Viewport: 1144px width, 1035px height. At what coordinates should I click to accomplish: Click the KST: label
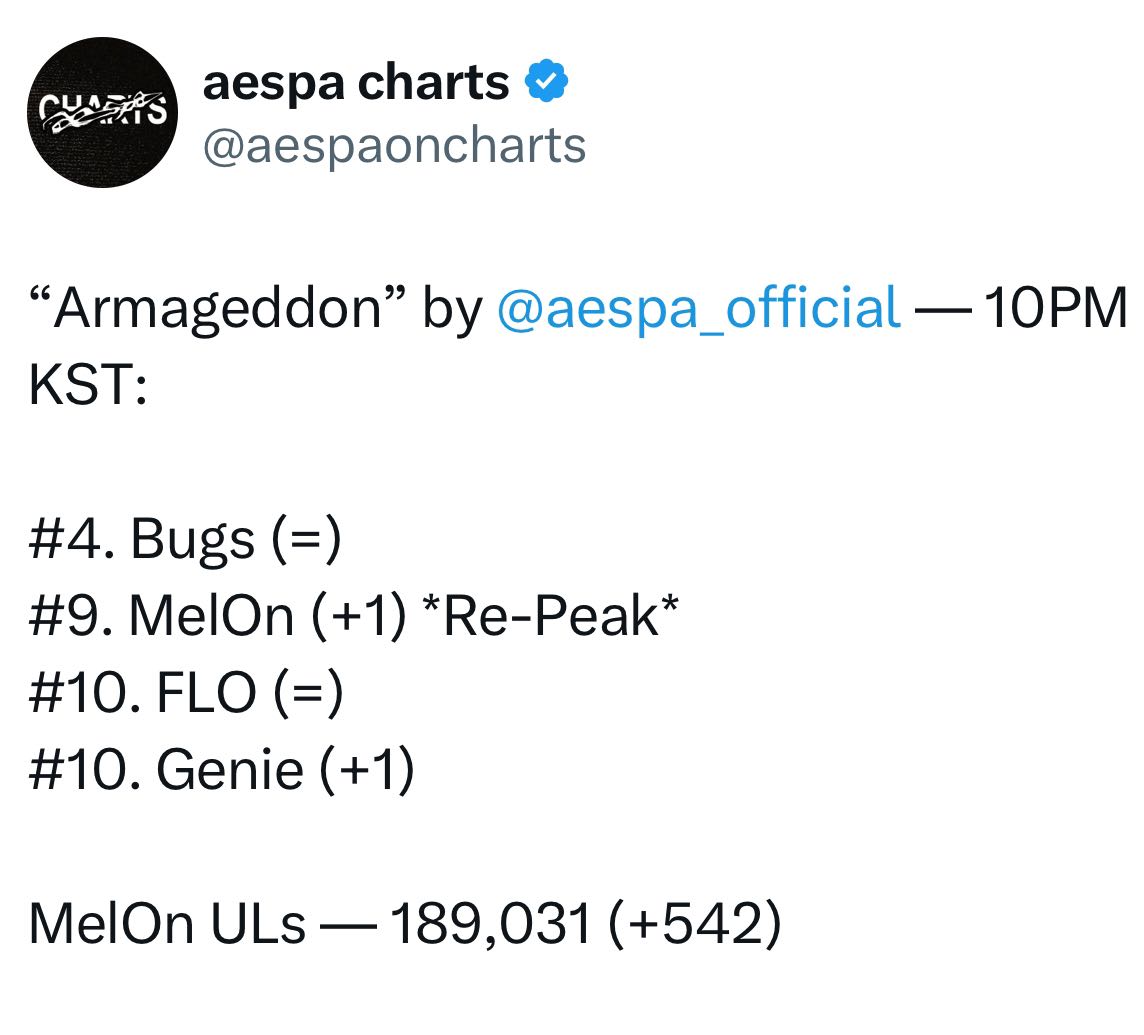pyautogui.click(x=88, y=385)
